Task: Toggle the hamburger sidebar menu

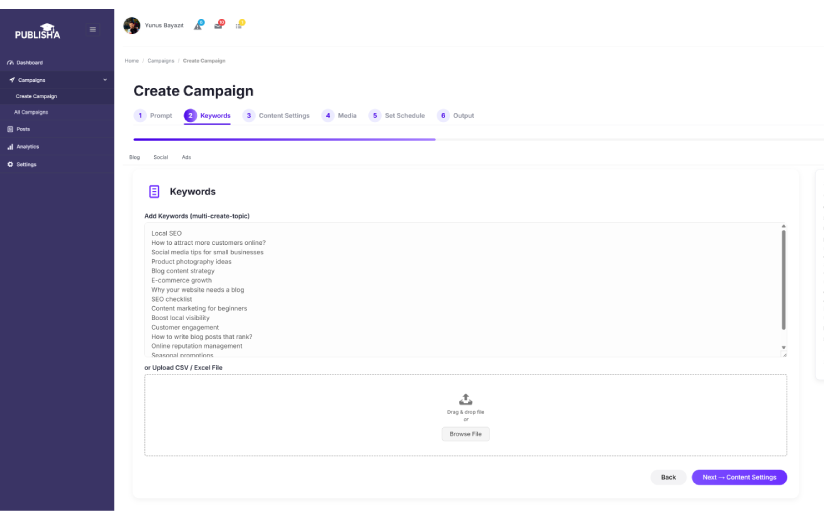Action: [93, 29]
